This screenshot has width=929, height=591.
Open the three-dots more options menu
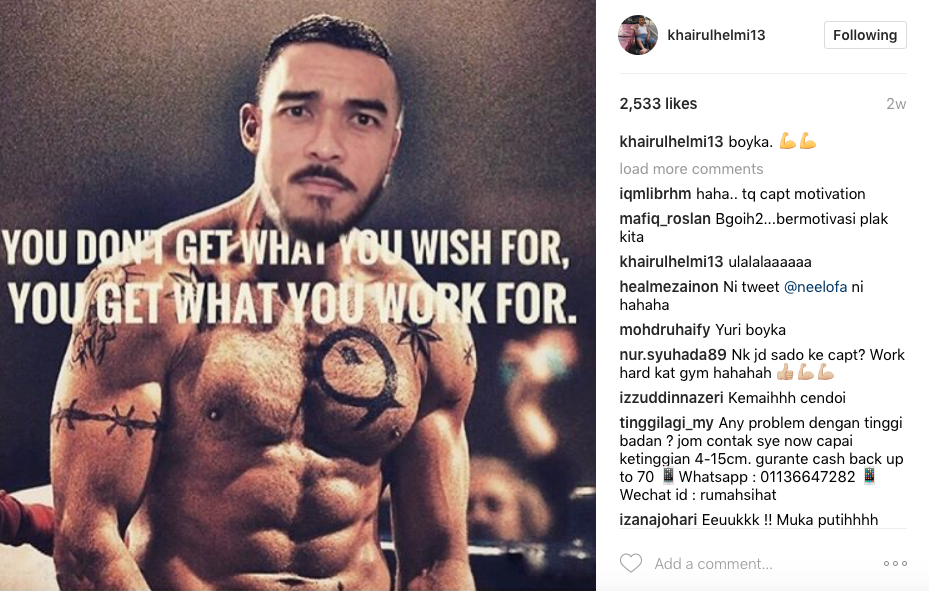(895, 563)
